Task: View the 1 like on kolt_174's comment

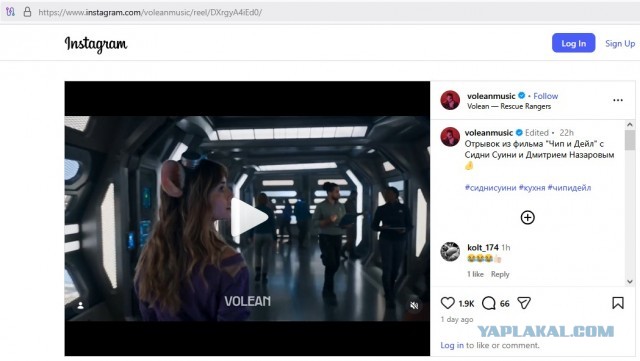Action: click(x=475, y=274)
